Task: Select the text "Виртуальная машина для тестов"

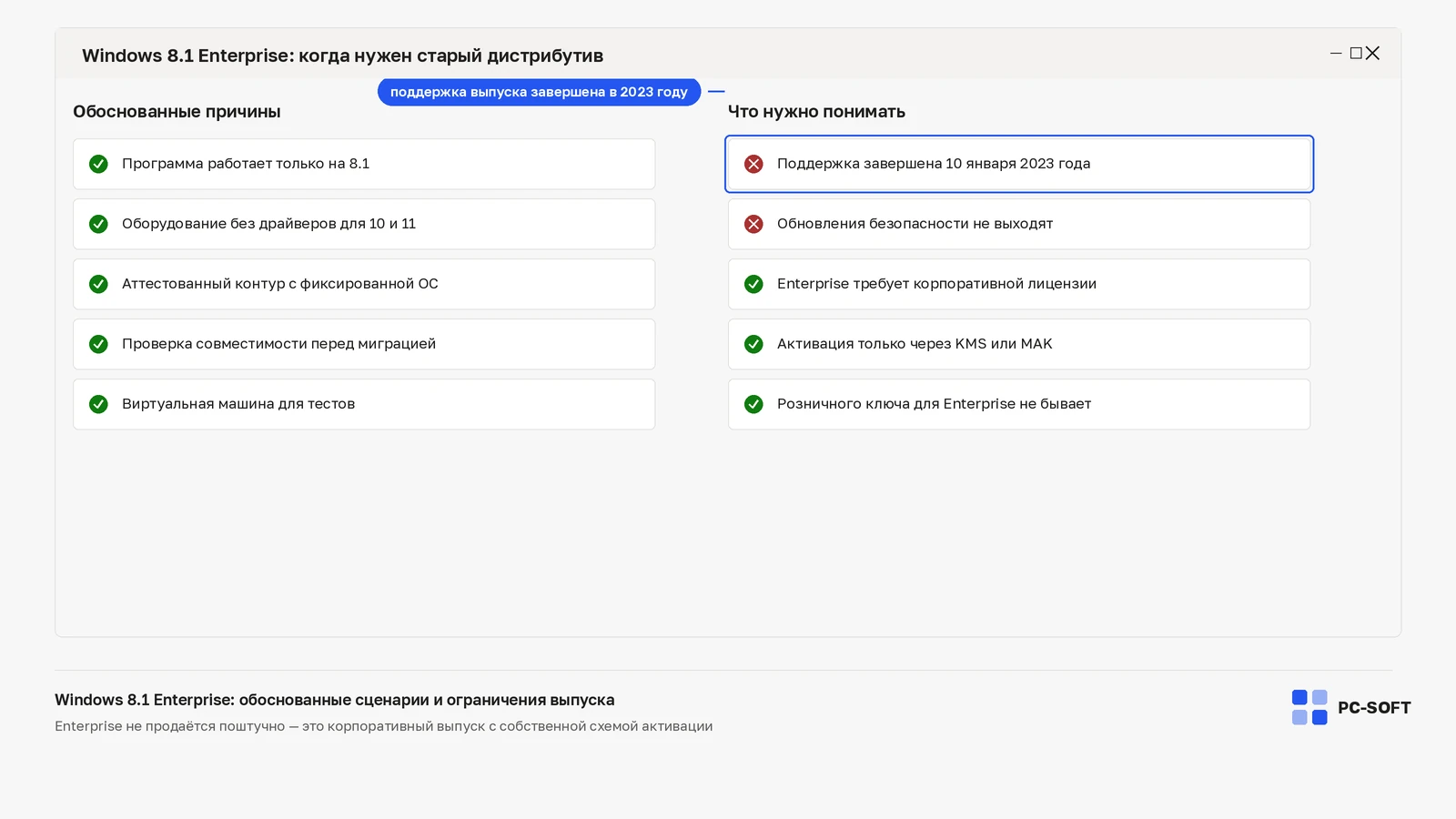Action: coord(238,404)
